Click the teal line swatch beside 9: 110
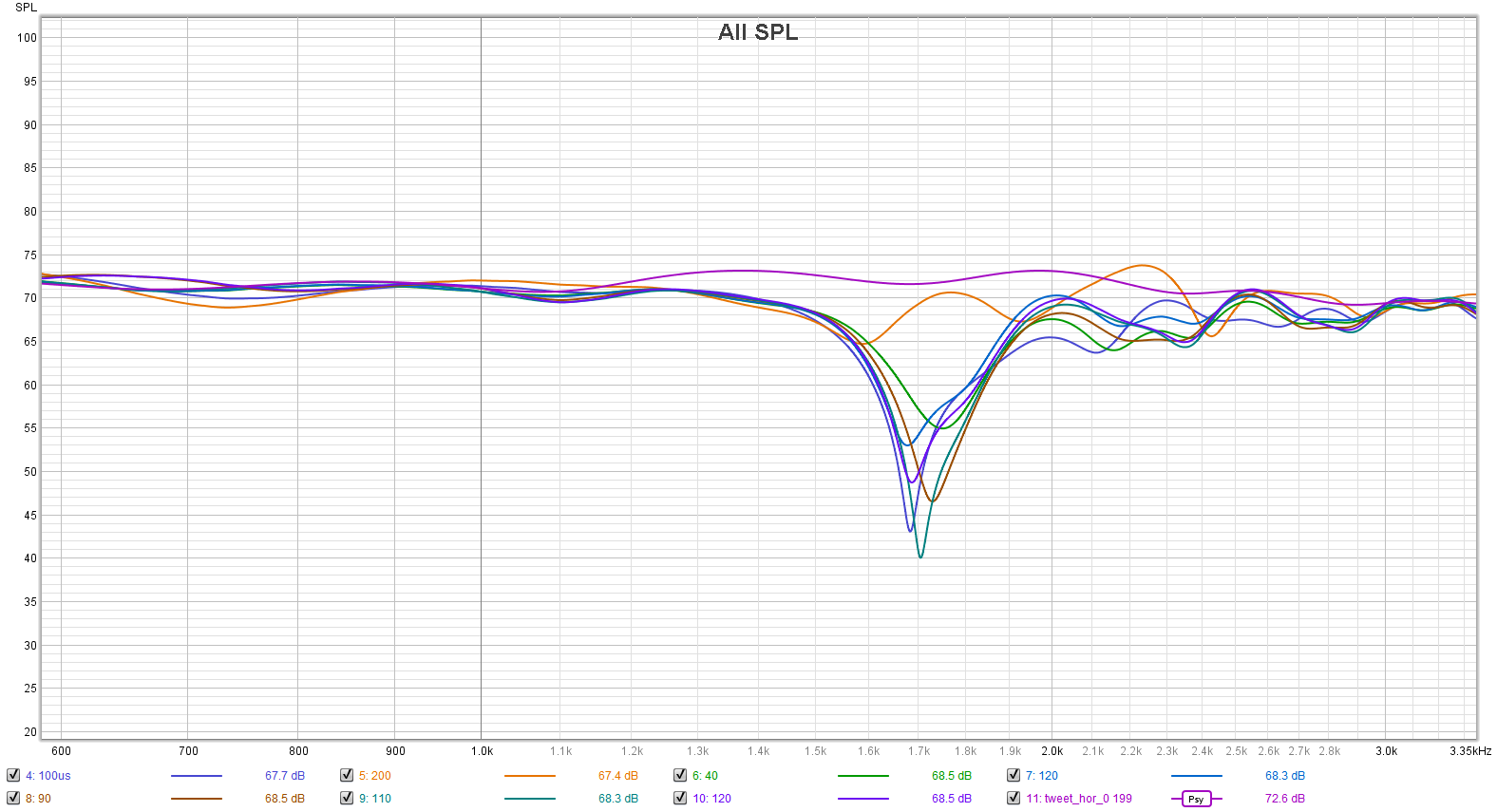Viewport: 1497px width, 812px height. click(529, 799)
